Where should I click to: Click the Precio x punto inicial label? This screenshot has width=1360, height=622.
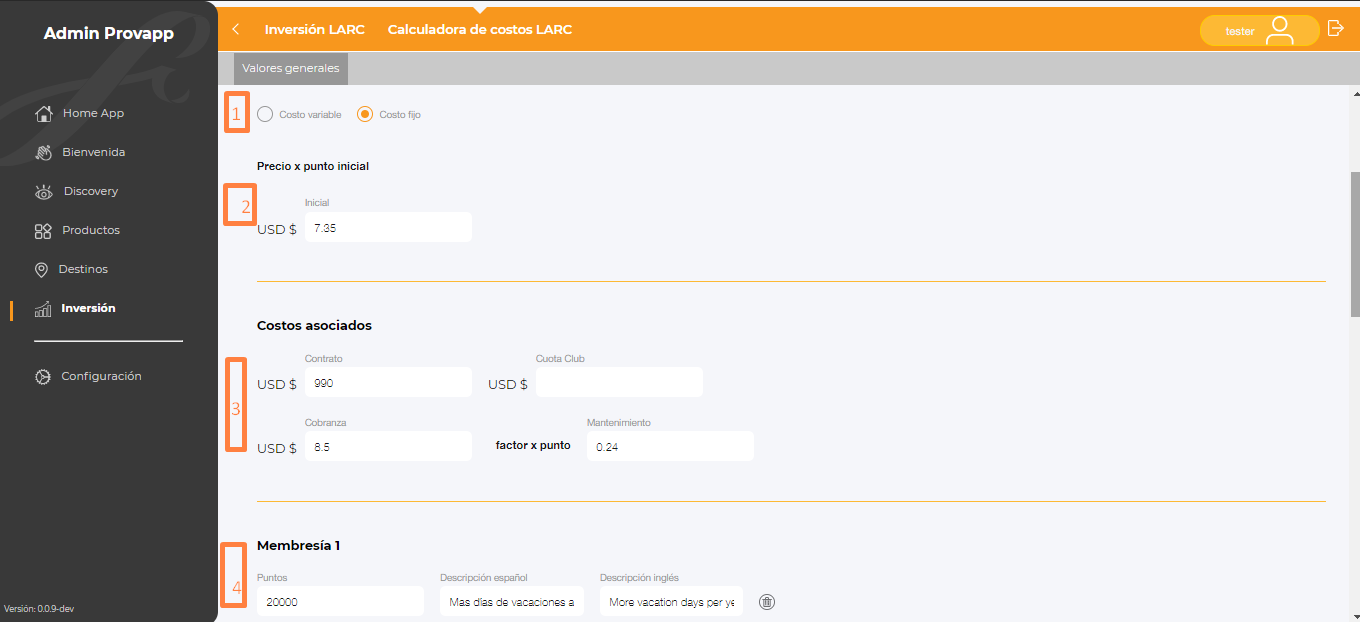(313, 166)
